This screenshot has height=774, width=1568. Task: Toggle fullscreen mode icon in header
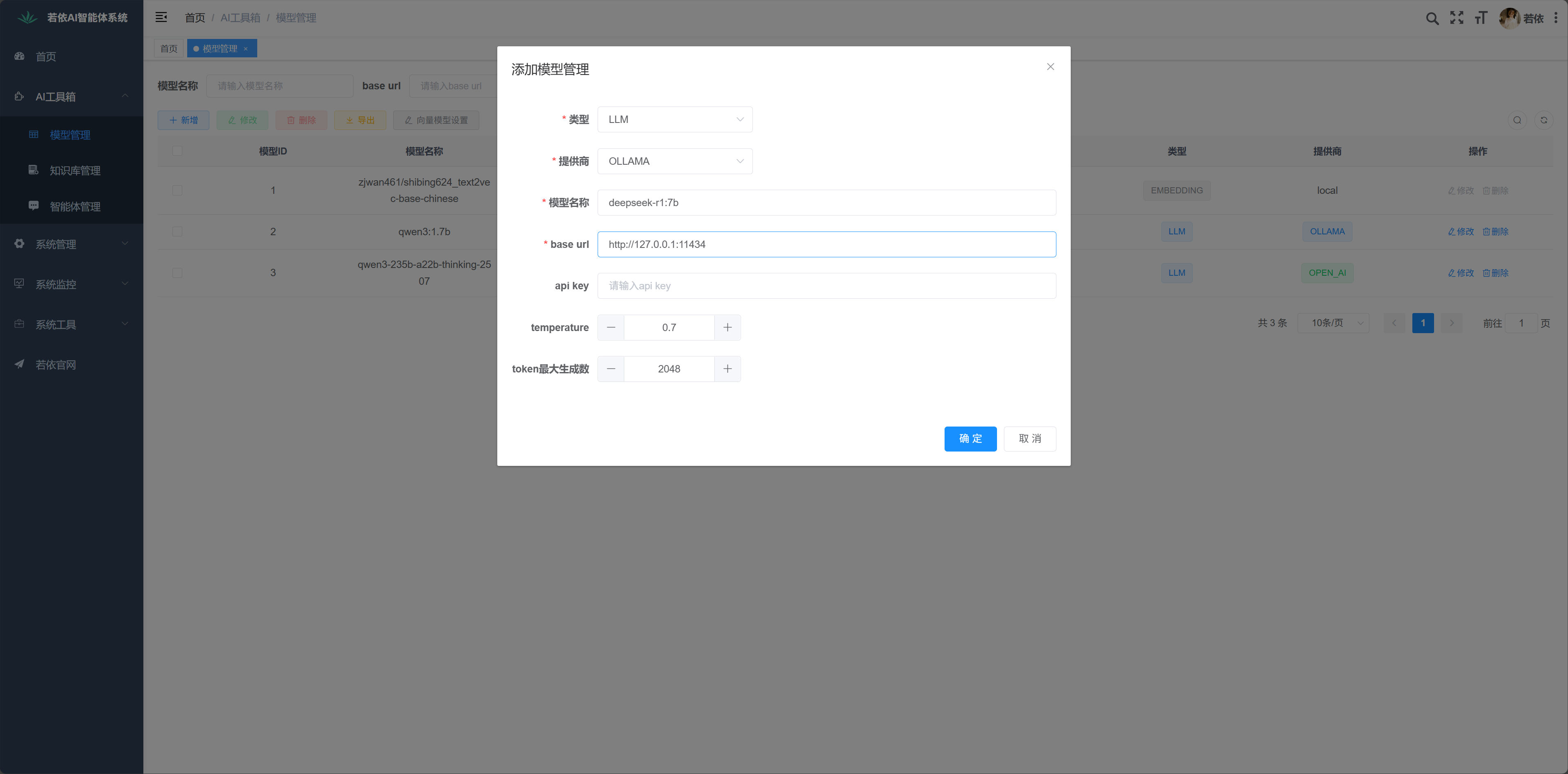1457,18
